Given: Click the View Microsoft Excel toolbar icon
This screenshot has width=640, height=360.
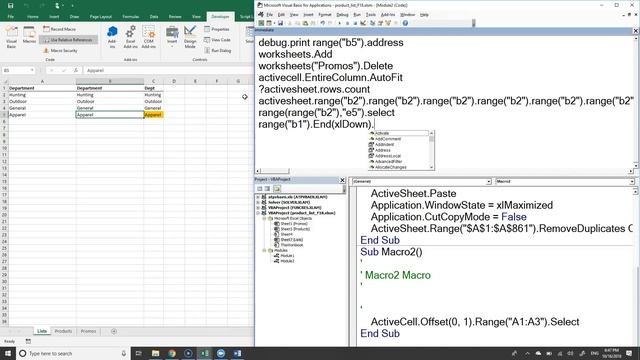Looking at the screenshot, I should [261, 23].
